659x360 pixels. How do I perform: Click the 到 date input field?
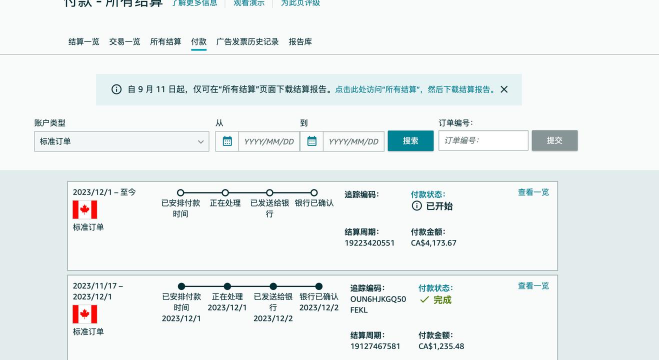(x=354, y=142)
